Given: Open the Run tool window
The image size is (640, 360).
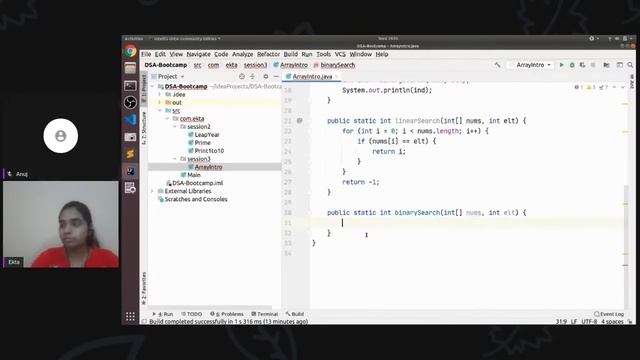Looking at the screenshot, I should pyautogui.click(x=163, y=314).
